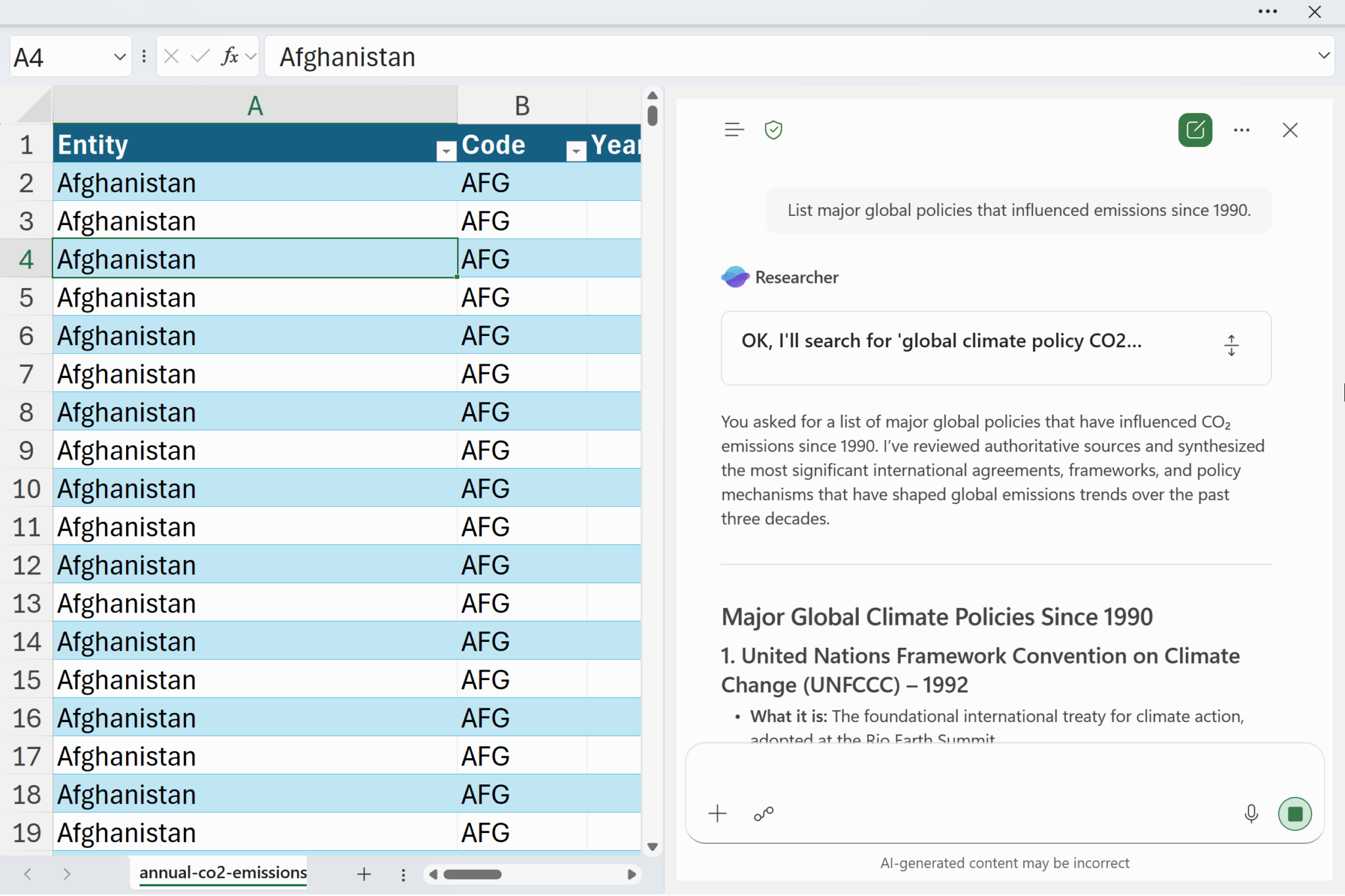Click the connectors icon beside the plus
The height and width of the screenshot is (896, 1345).
763,814
